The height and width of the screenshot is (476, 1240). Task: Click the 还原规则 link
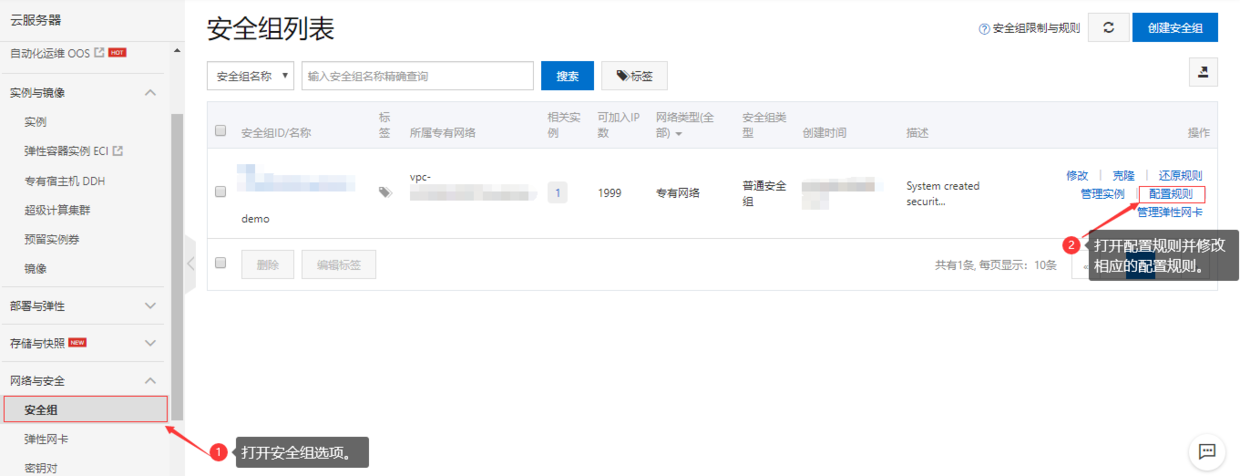click(x=1180, y=175)
